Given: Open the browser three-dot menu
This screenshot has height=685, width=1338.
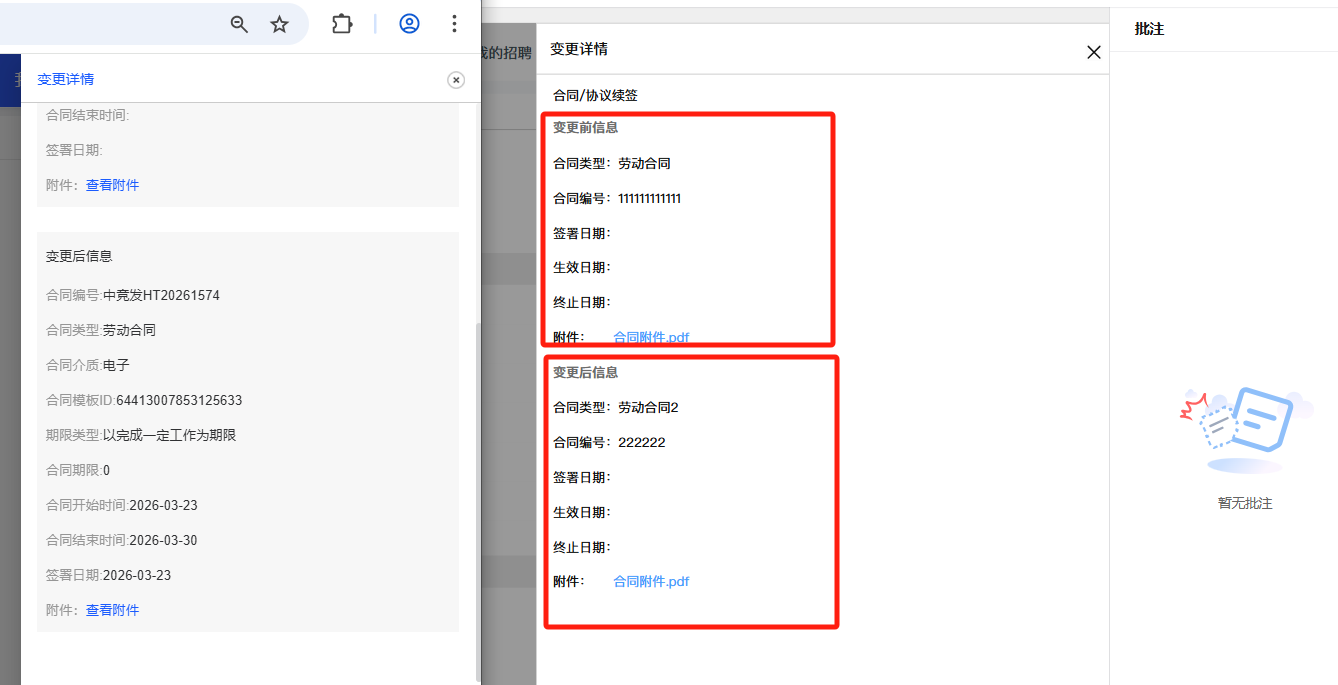Looking at the screenshot, I should tap(454, 24).
